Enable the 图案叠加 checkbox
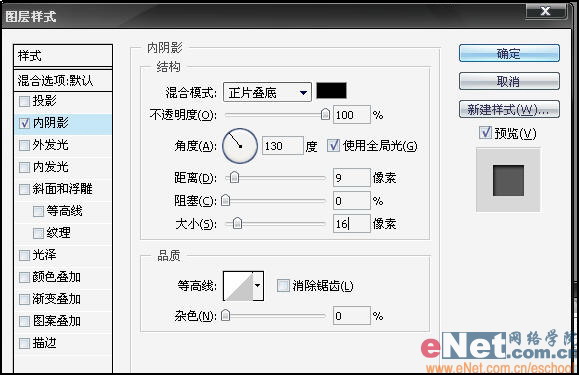579x375 pixels. pyautogui.click(x=24, y=321)
